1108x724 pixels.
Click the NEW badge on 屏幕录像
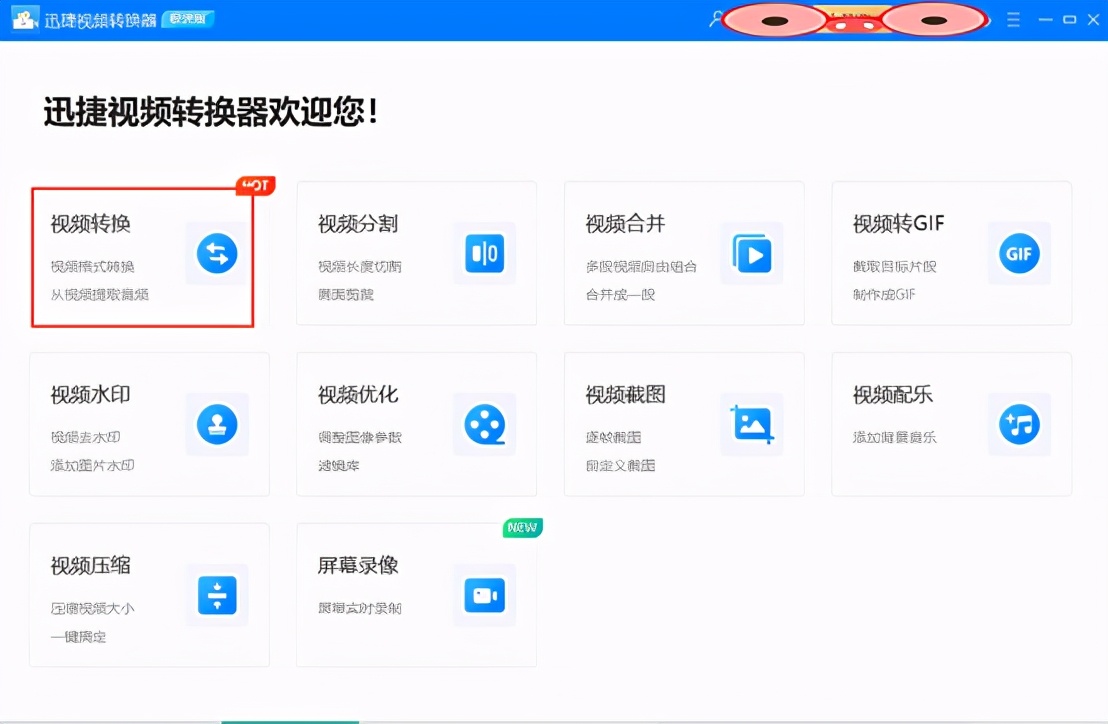point(522,528)
